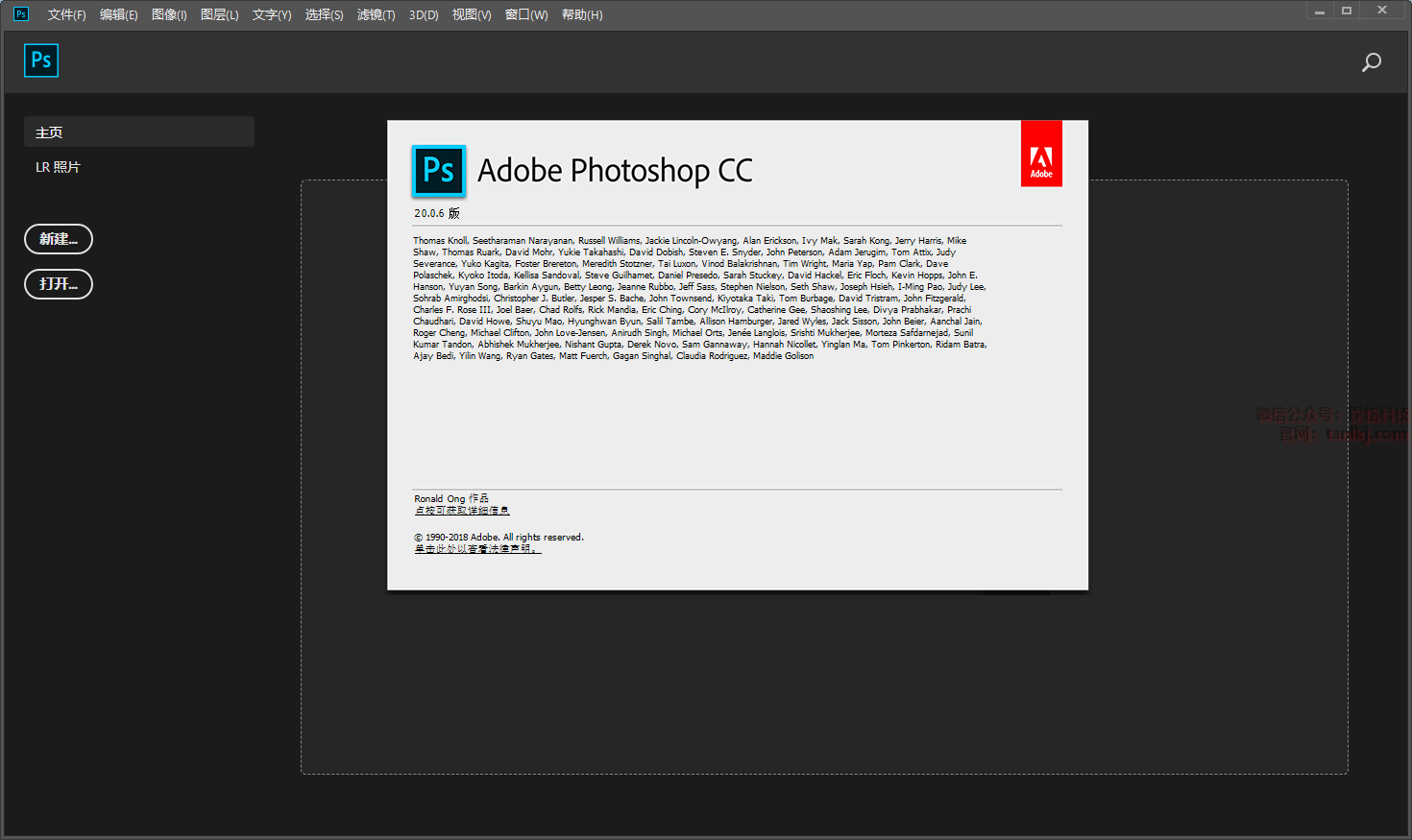The width and height of the screenshot is (1412, 840).
Task: Click the Ps home logo below the menu bar
Action: [x=41, y=60]
